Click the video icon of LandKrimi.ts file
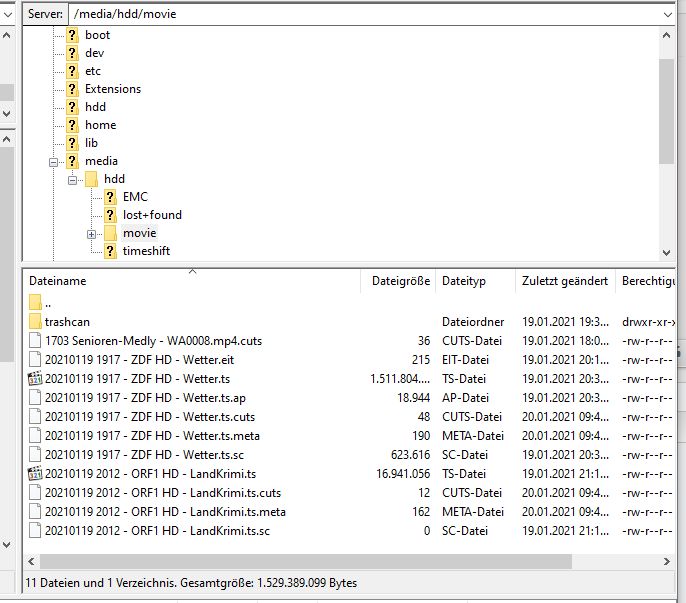Image resolution: width=686 pixels, height=603 pixels. (37, 473)
